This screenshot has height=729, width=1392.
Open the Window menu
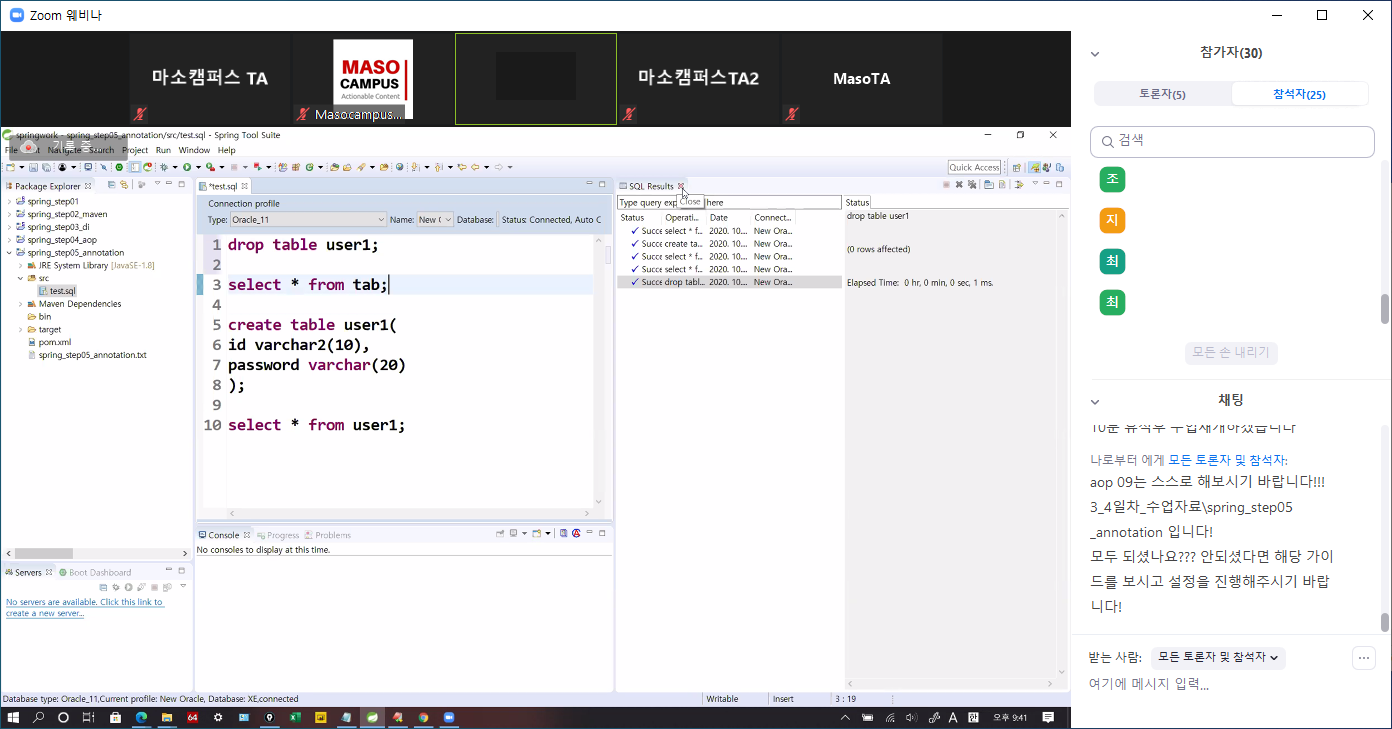click(x=194, y=150)
